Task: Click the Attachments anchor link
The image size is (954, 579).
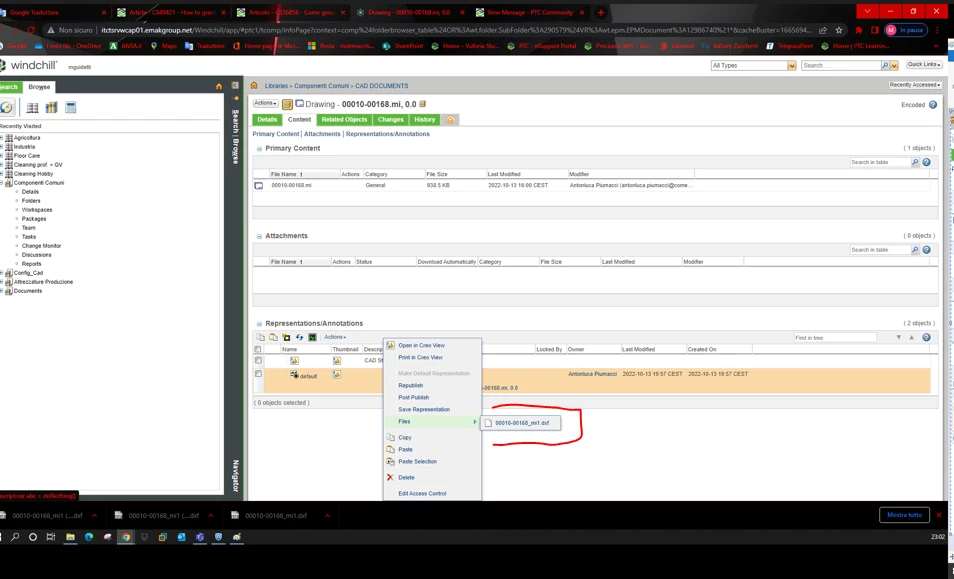Action: pyautogui.click(x=322, y=134)
